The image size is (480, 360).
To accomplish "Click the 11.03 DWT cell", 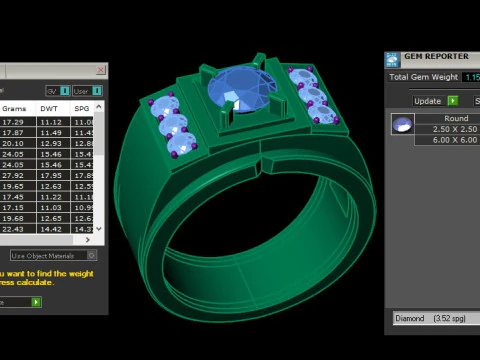I will click(53, 207).
